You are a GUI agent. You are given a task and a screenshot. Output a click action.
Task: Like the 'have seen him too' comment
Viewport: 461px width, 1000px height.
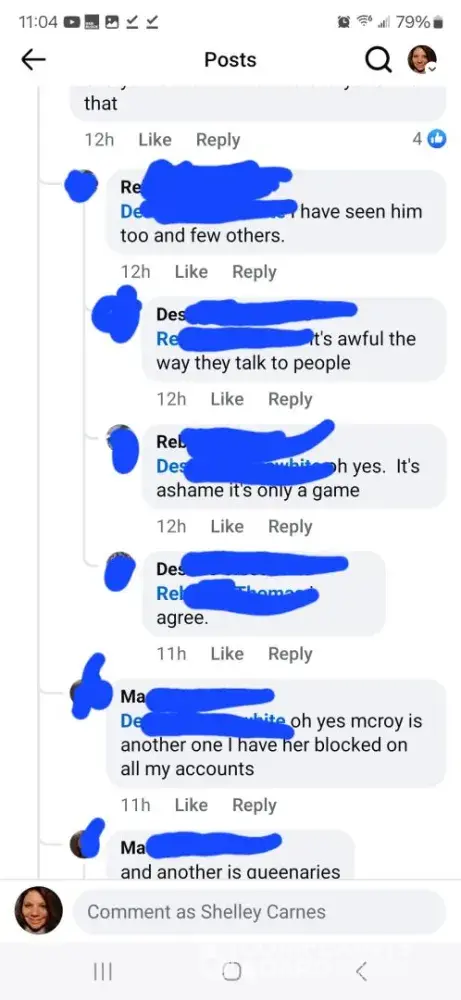pyautogui.click(x=191, y=272)
